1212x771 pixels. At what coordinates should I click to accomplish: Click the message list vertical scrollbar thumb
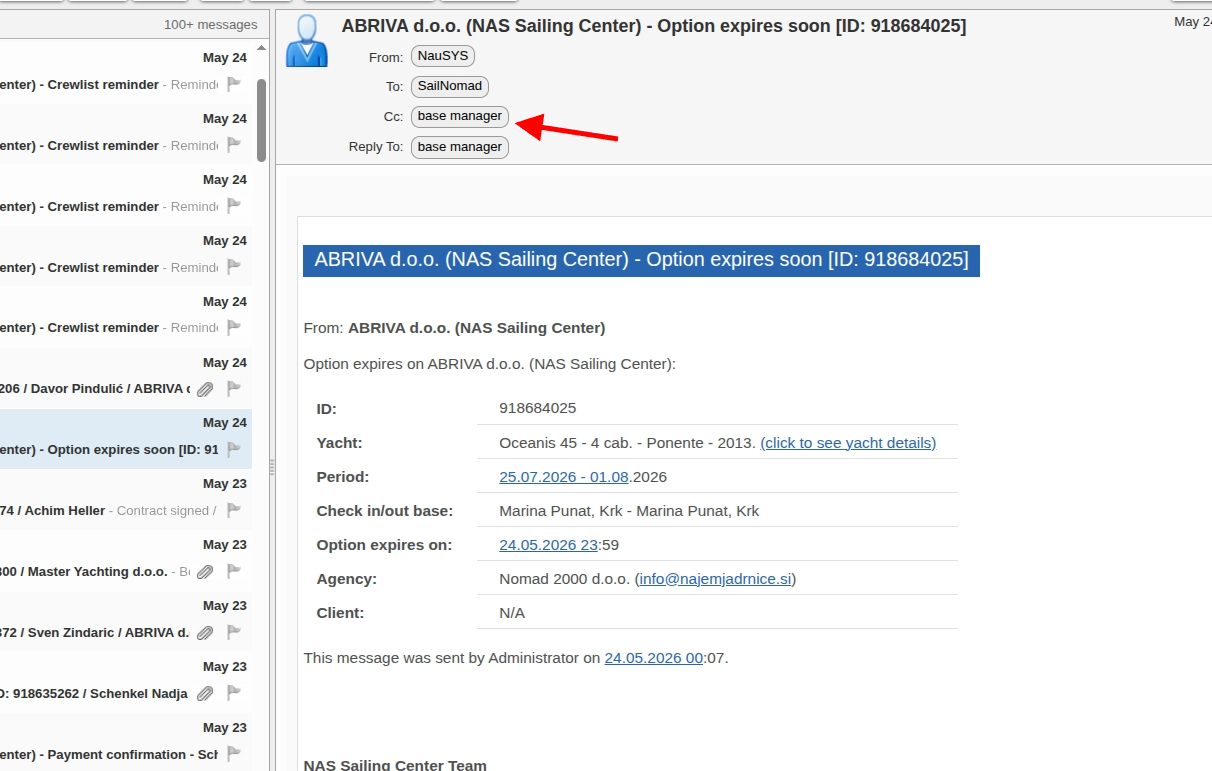coord(261,120)
